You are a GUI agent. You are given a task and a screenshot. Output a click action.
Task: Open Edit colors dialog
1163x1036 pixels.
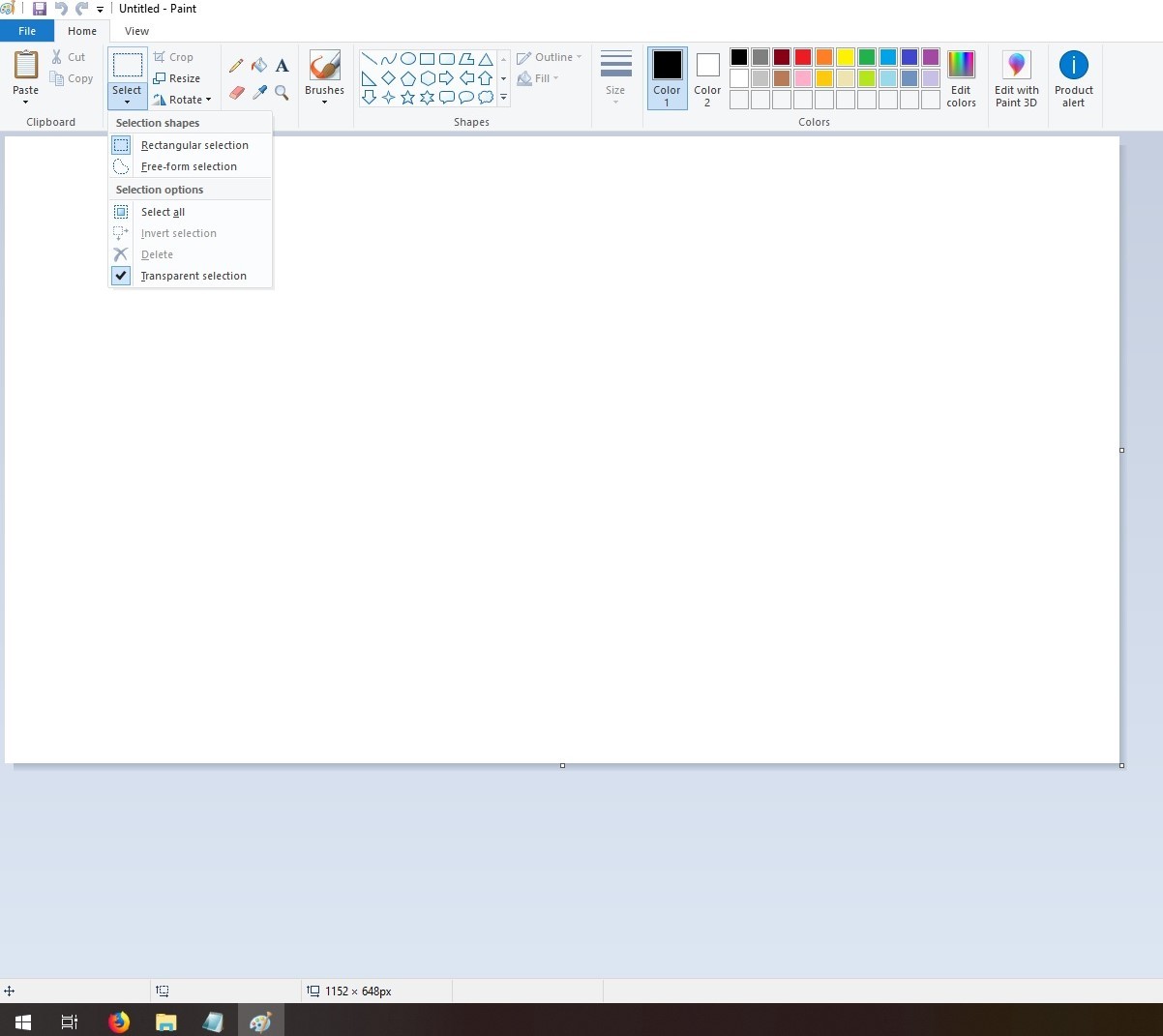point(961,78)
